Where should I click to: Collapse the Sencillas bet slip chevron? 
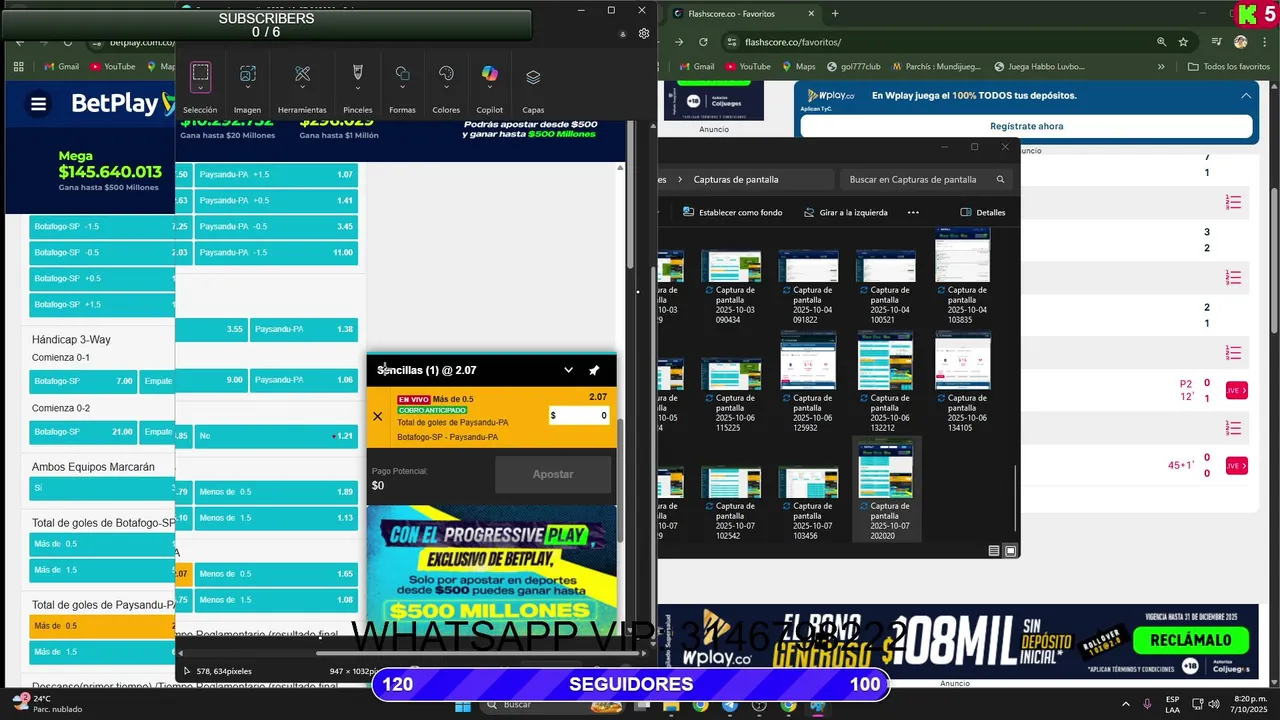pos(568,370)
